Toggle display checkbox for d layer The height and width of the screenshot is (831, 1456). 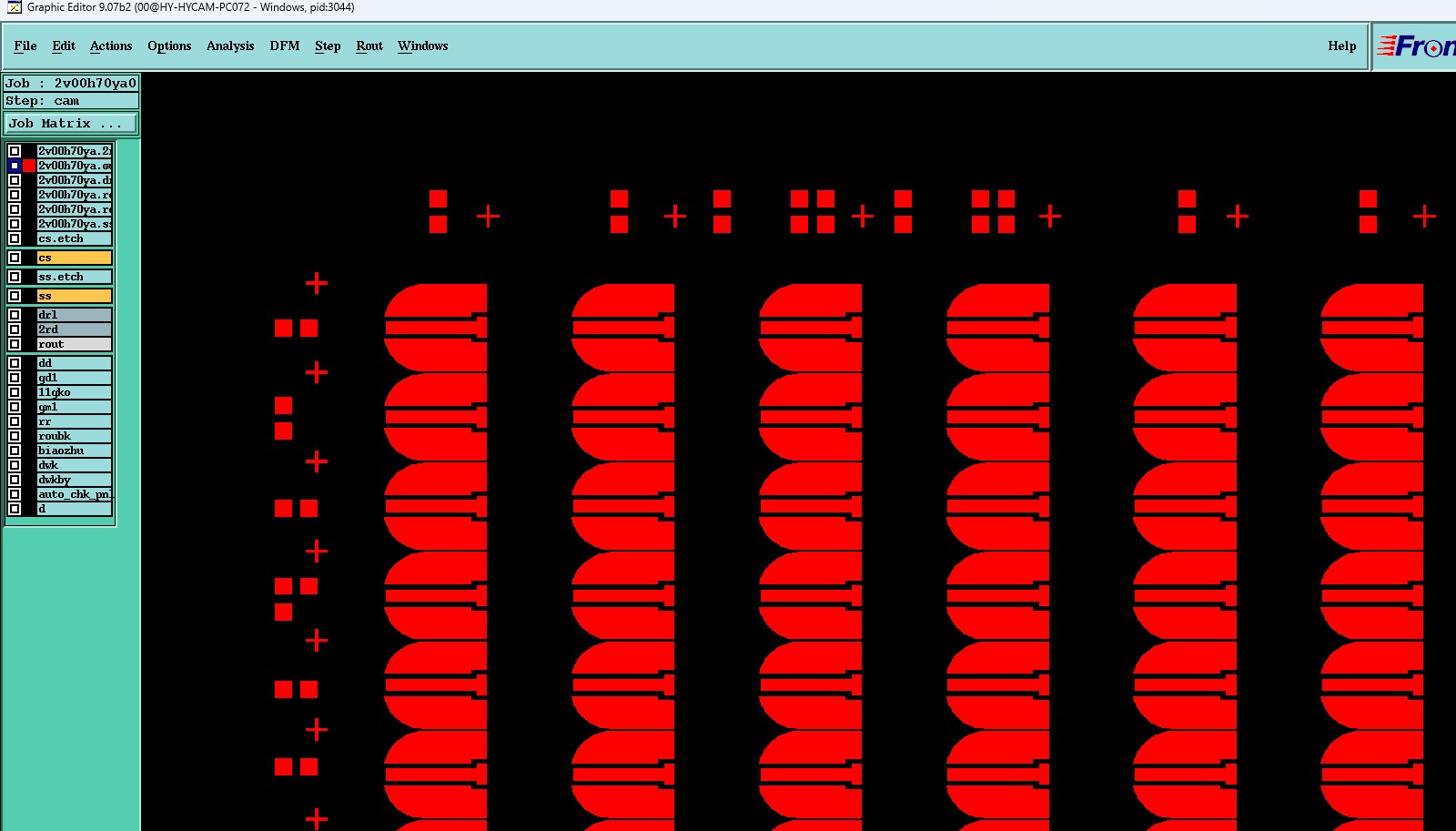click(x=15, y=509)
